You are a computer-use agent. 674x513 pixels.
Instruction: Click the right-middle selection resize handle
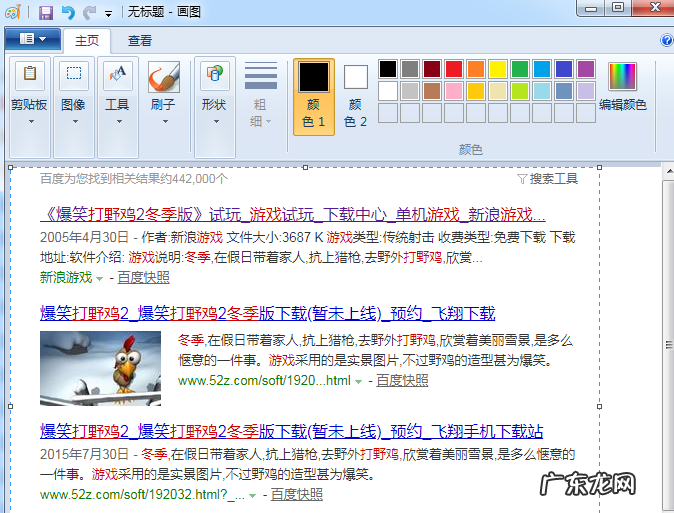[599, 406]
